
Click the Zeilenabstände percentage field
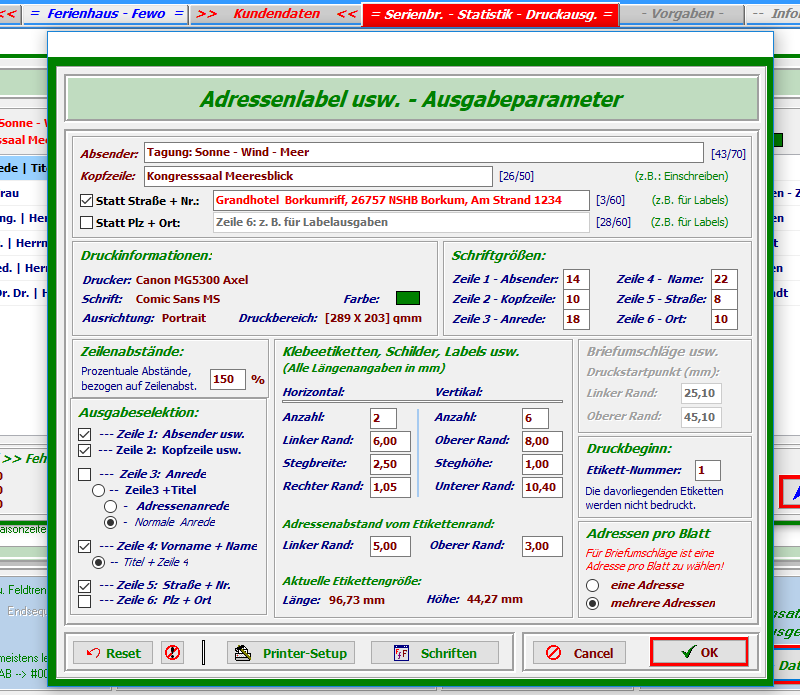[x=227, y=380]
